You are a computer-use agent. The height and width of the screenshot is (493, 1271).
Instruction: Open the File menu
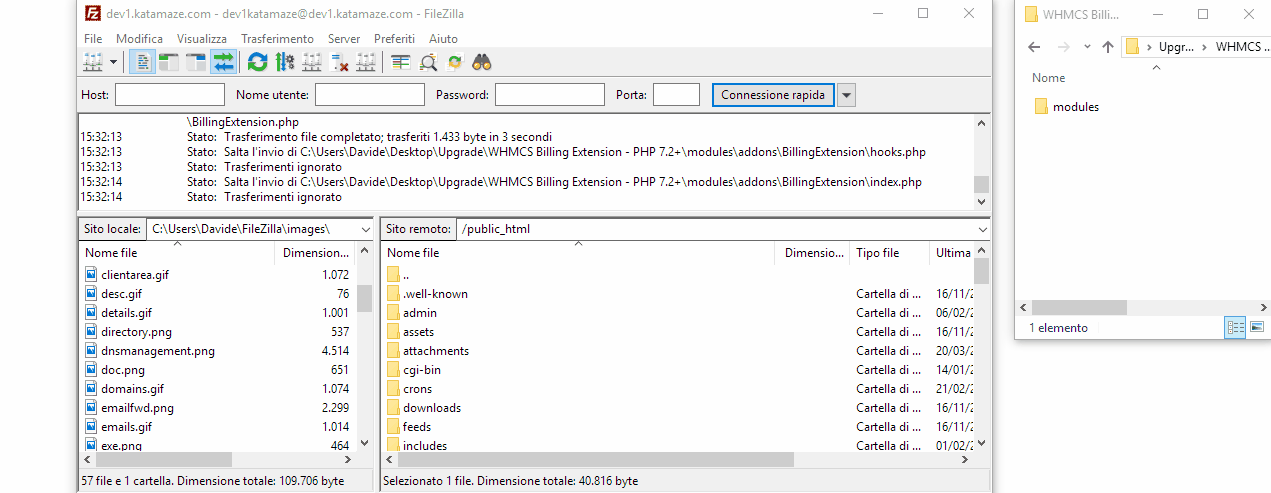[x=93, y=38]
